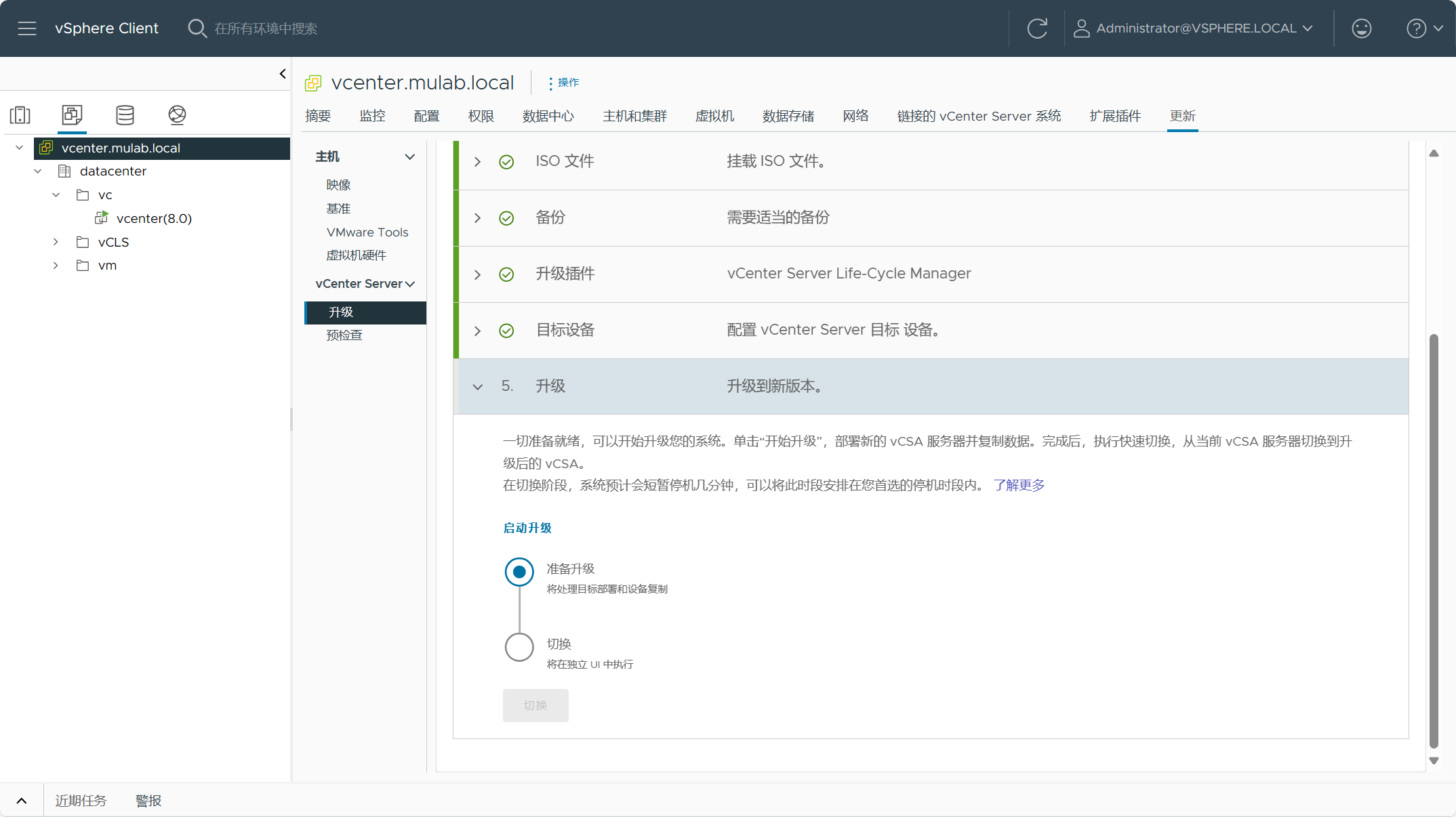The height and width of the screenshot is (817, 1456).
Task: Click 目标设备 step completed checkmark
Action: point(506,331)
